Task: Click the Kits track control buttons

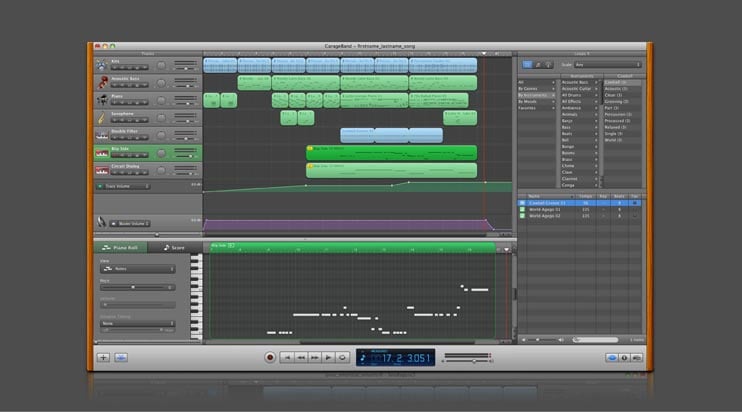Action: (129, 68)
